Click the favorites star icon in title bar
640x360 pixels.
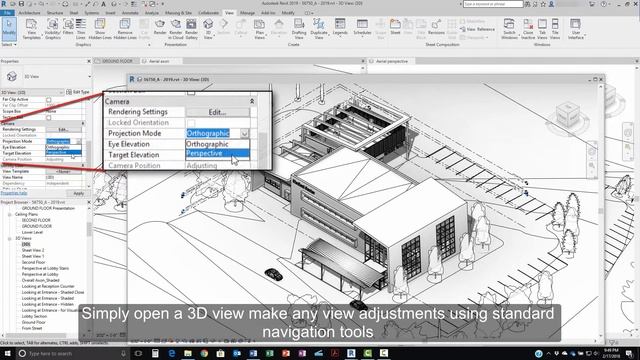(x=543, y=4)
